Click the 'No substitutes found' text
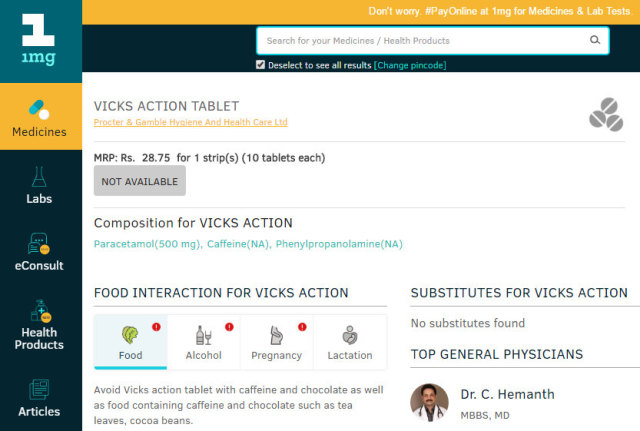 (468, 323)
